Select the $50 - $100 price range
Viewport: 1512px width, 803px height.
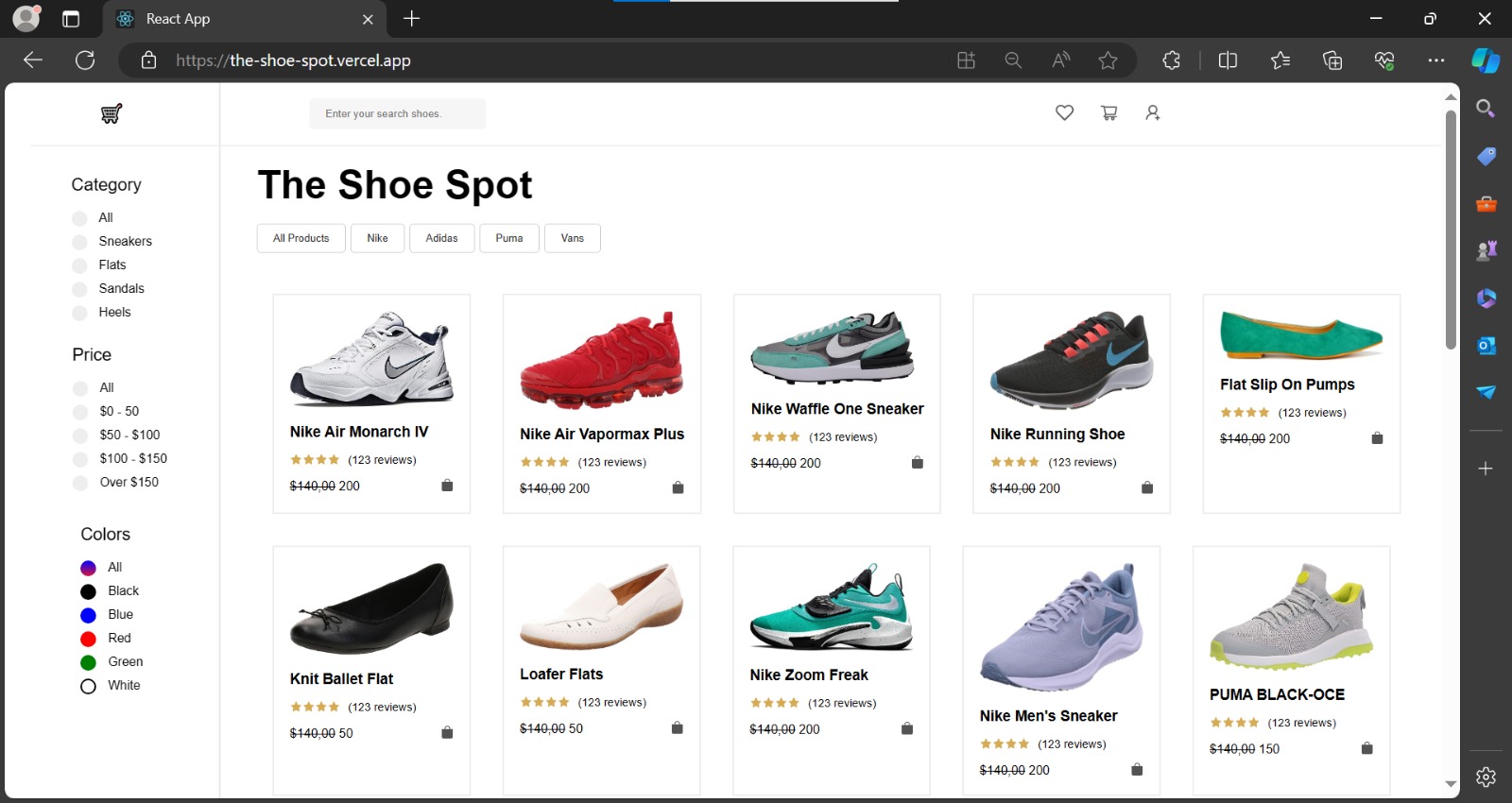pos(80,436)
